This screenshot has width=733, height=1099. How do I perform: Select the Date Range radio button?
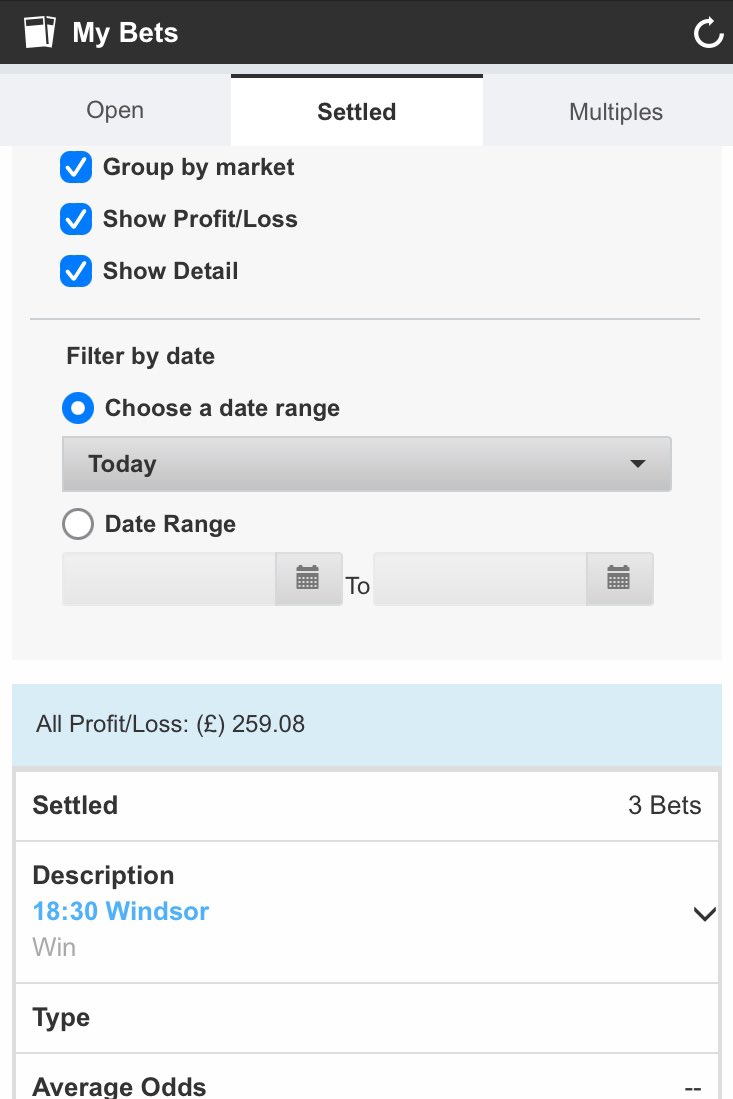[x=78, y=524]
